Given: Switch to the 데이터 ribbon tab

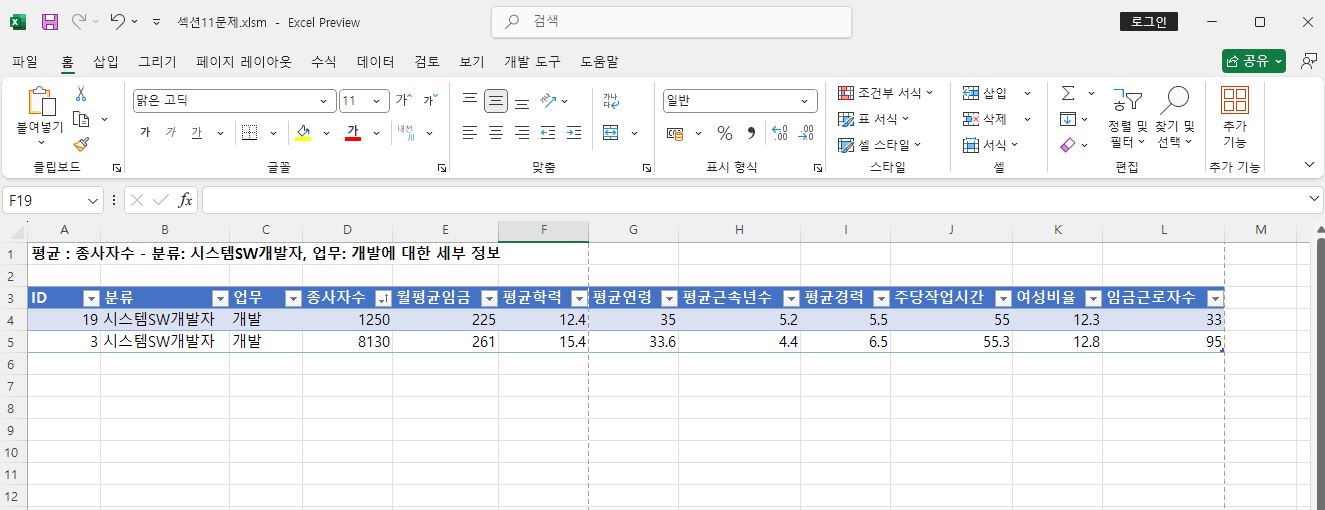Looking at the screenshot, I should pyautogui.click(x=375, y=62).
